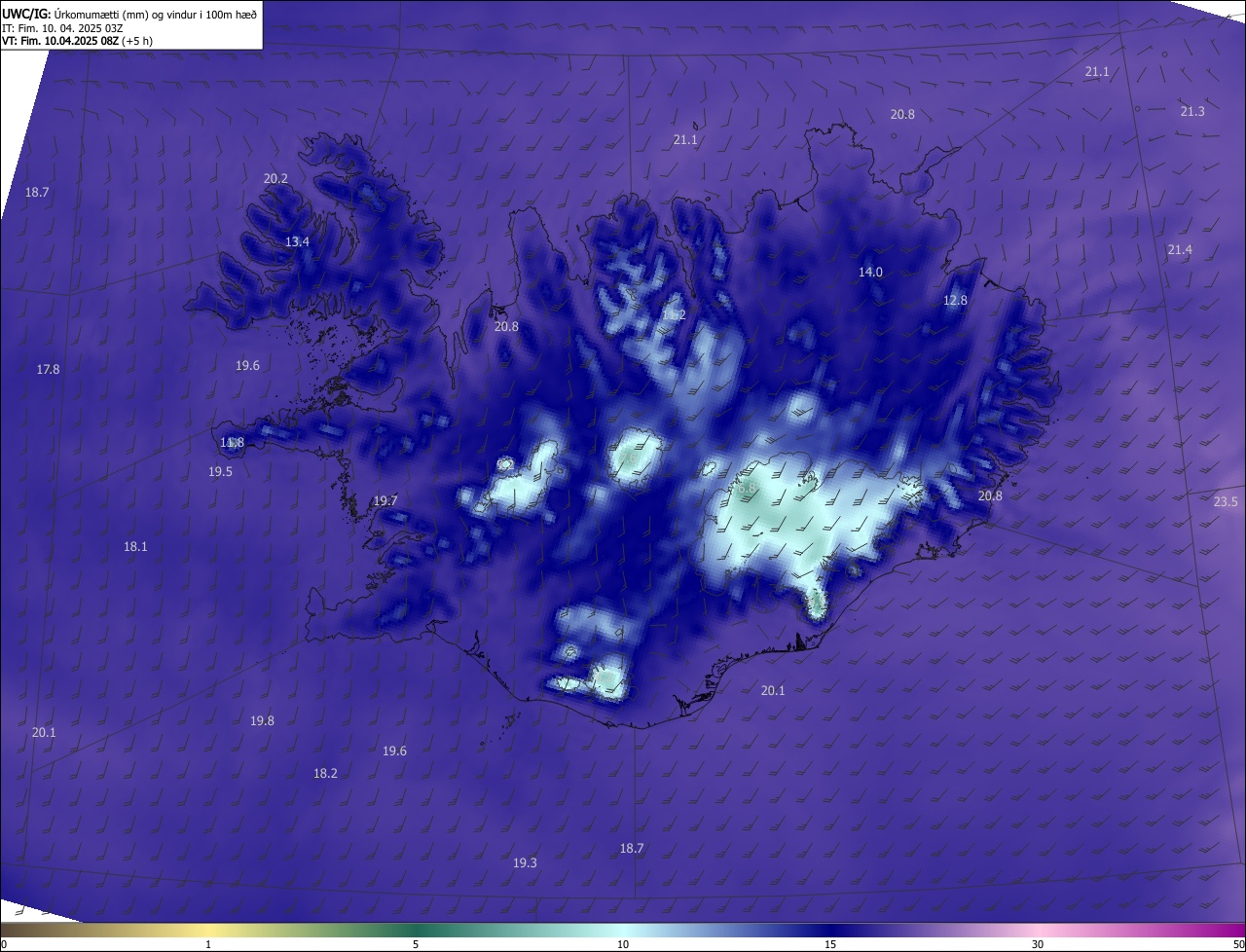
Task: Select the 19.8 value label
Action: click(x=262, y=720)
